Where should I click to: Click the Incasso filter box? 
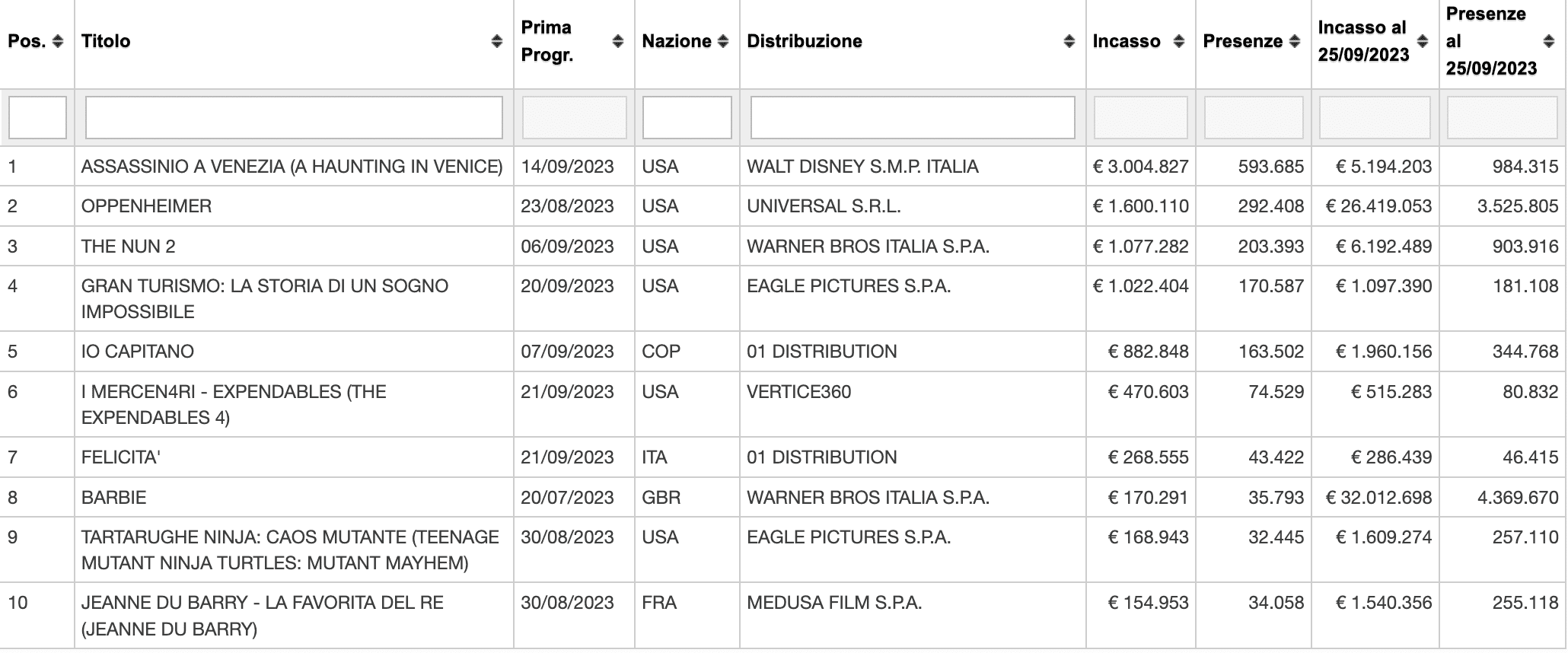click(x=1140, y=117)
